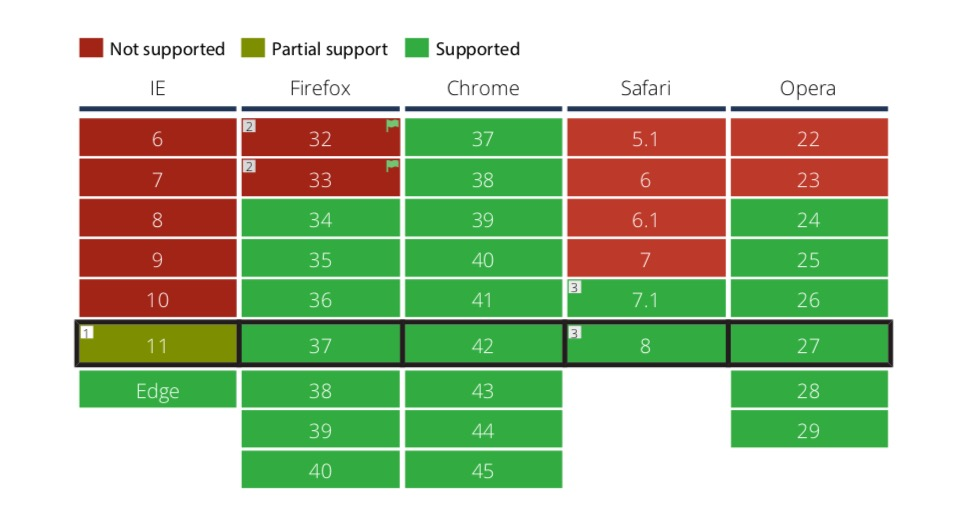This screenshot has height=509, width=957.
Task: Click the green flag icon on Firefox 32
Action: [392, 126]
